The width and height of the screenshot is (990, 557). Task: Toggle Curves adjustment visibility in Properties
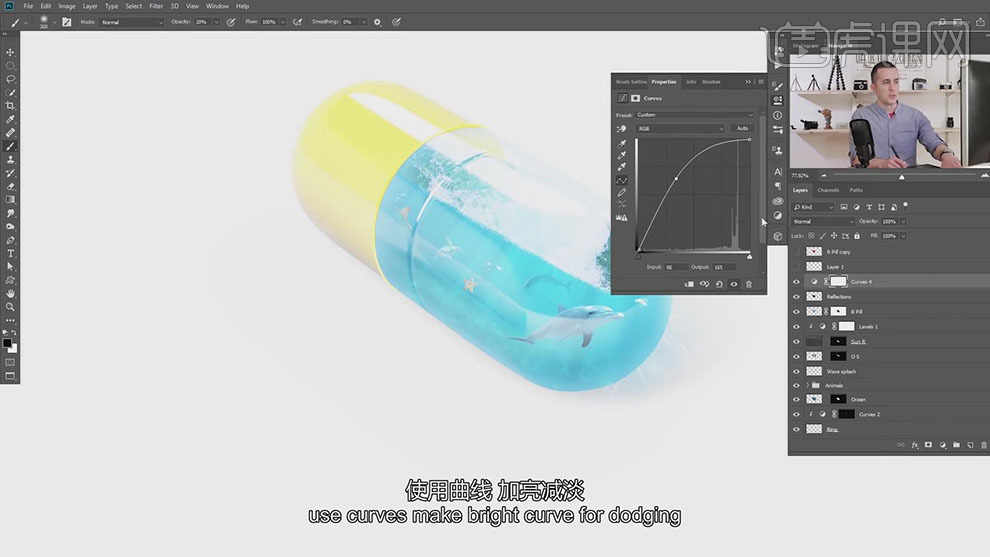734,284
